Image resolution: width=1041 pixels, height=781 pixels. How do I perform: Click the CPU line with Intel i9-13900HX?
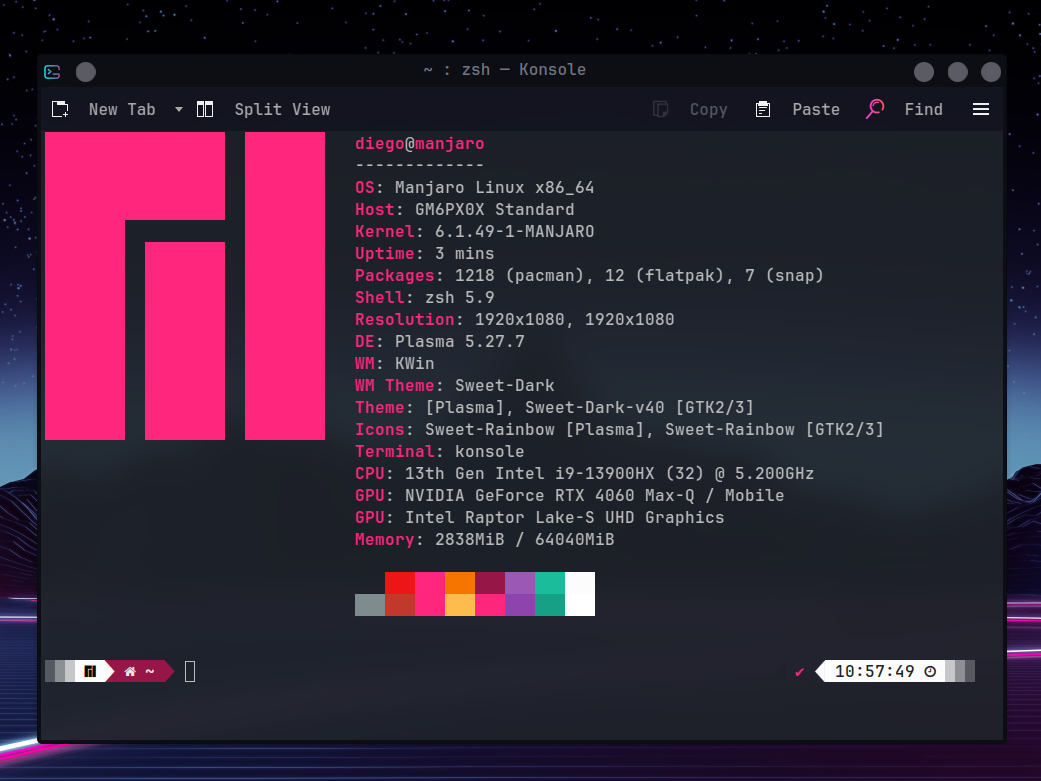(x=584, y=472)
